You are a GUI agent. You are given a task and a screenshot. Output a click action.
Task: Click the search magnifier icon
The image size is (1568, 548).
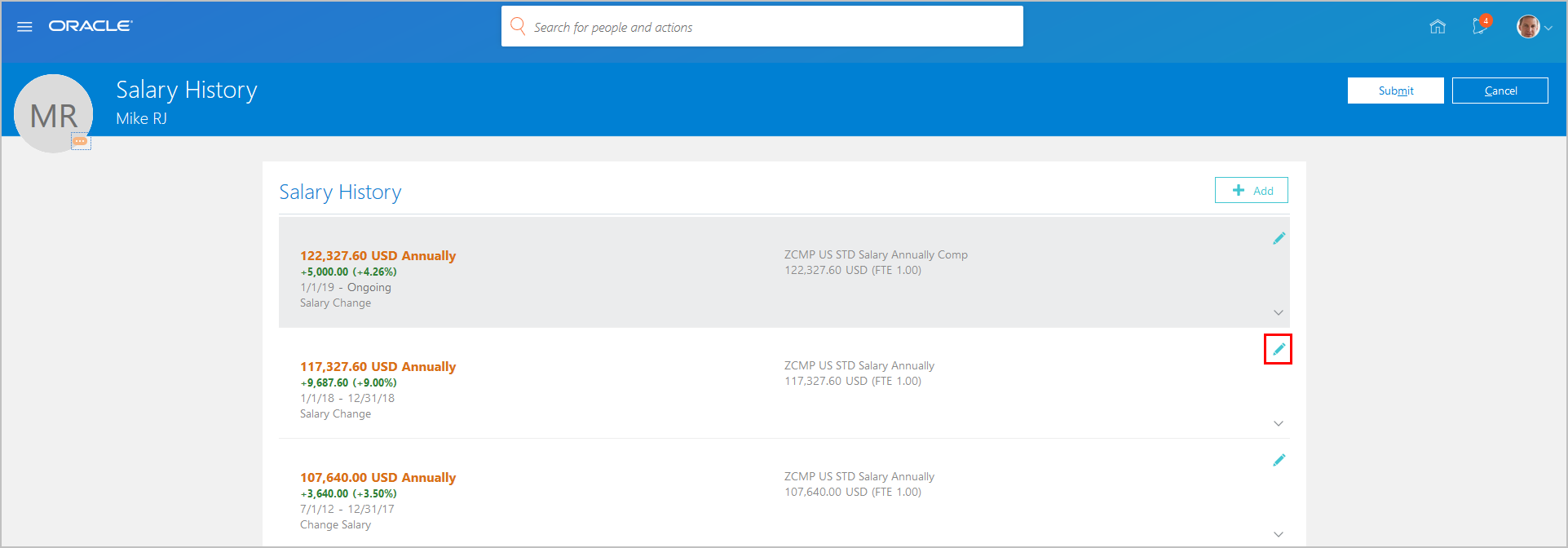point(518,27)
